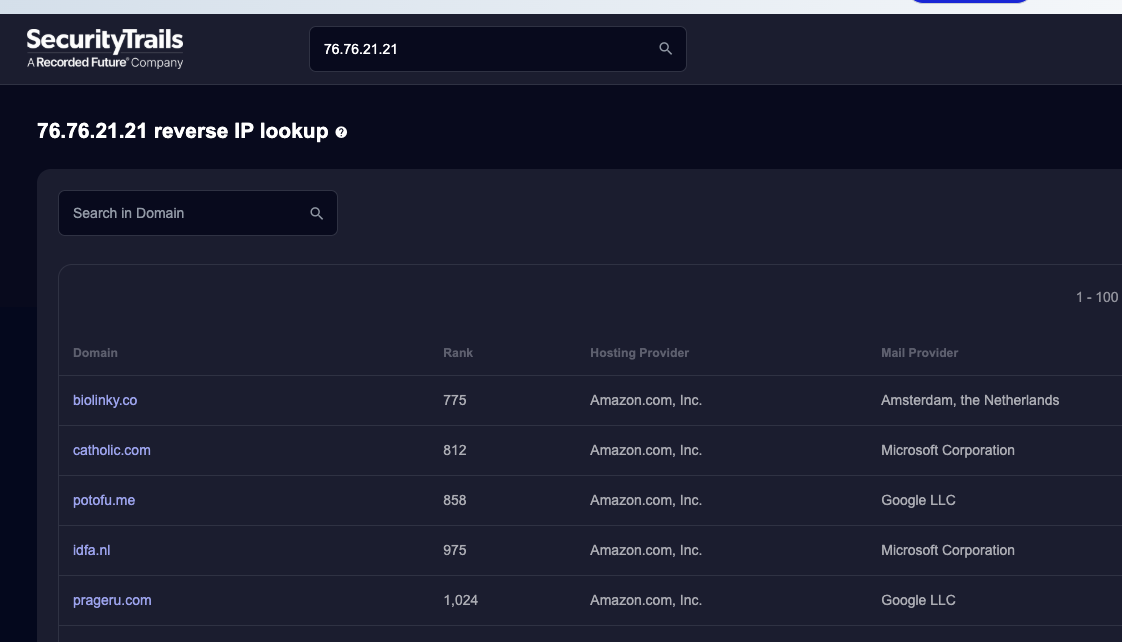Click the magnifier in the Search in Domain field
Screen dimensions: 1122x642
pyautogui.click(x=316, y=213)
